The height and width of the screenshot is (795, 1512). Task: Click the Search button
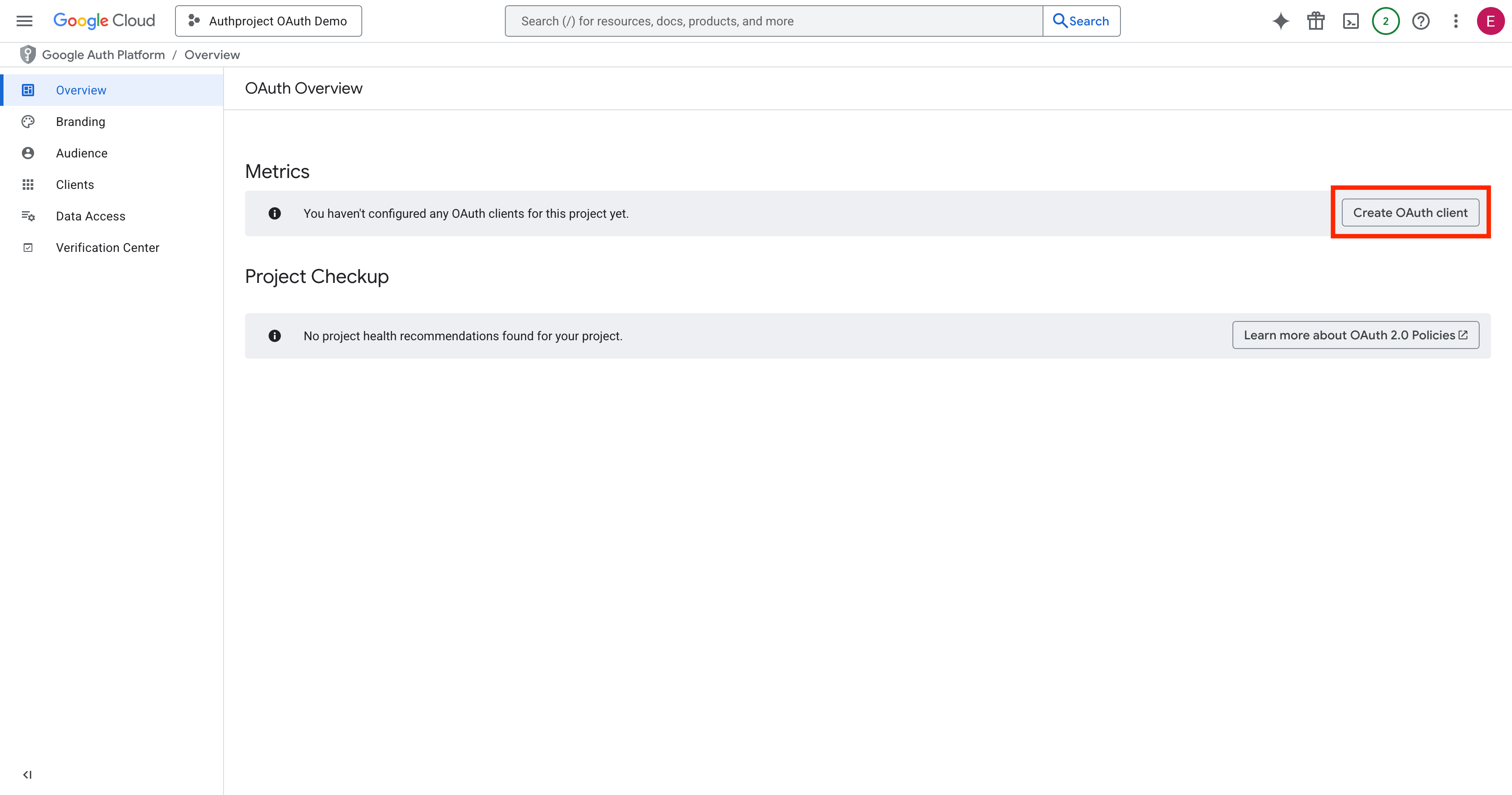coord(1081,21)
